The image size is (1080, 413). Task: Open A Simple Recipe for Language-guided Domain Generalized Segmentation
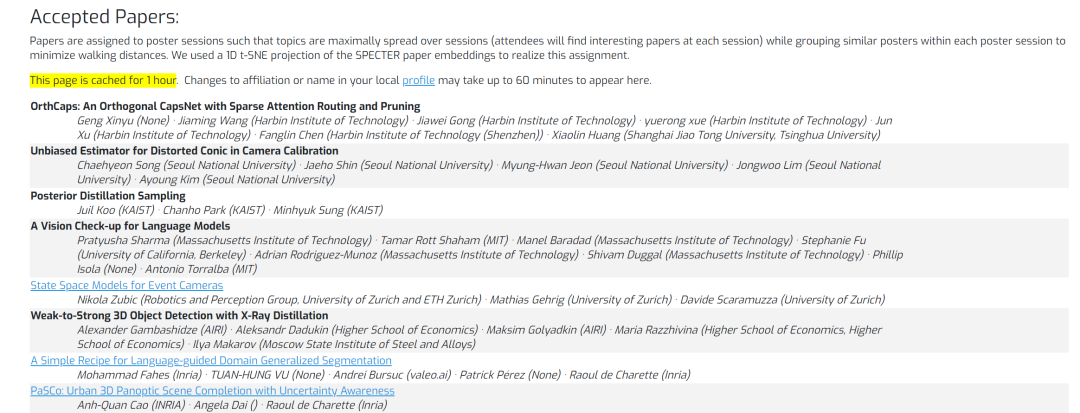click(x=211, y=360)
